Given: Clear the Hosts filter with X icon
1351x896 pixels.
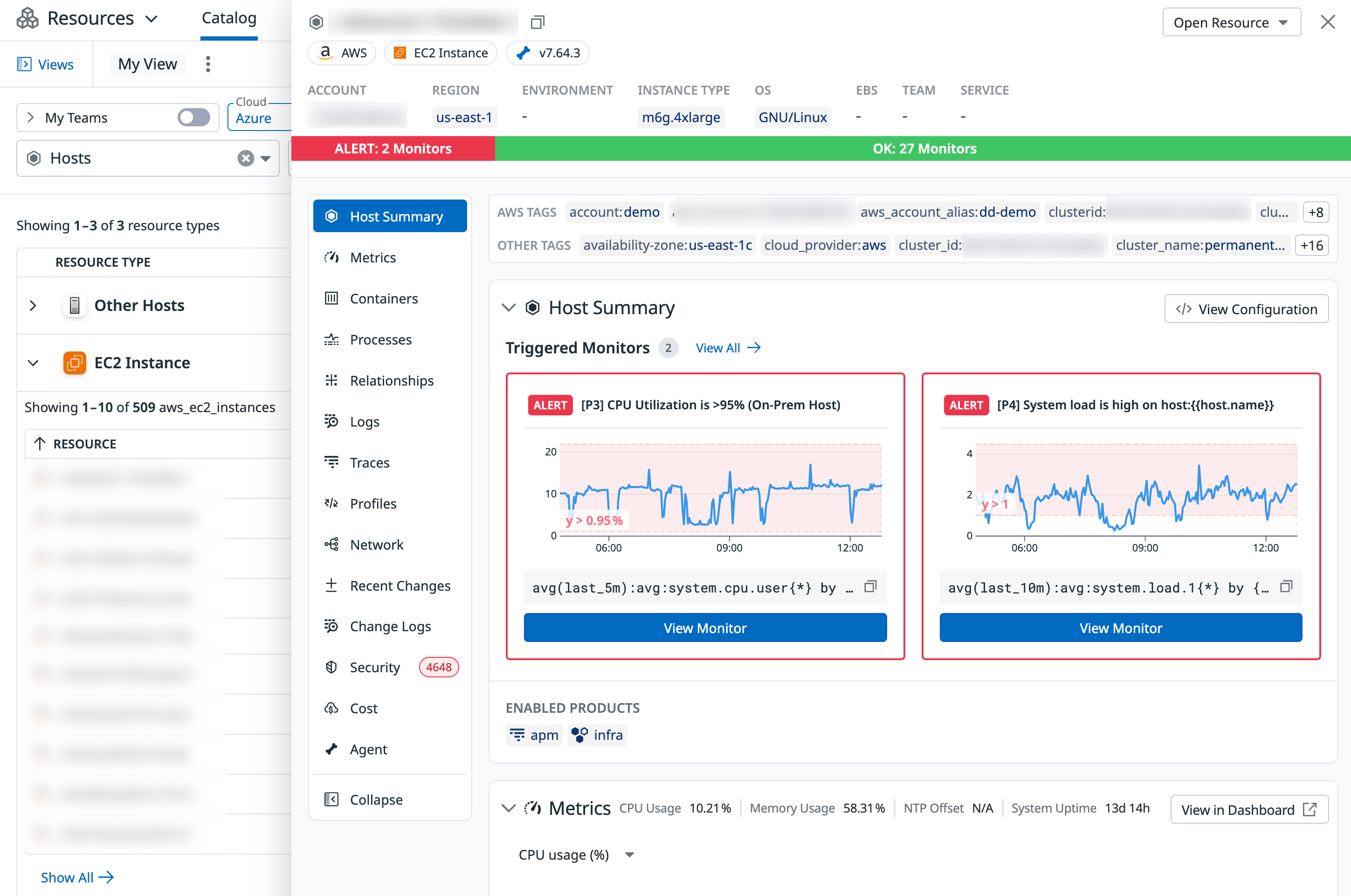Looking at the screenshot, I should (246, 159).
